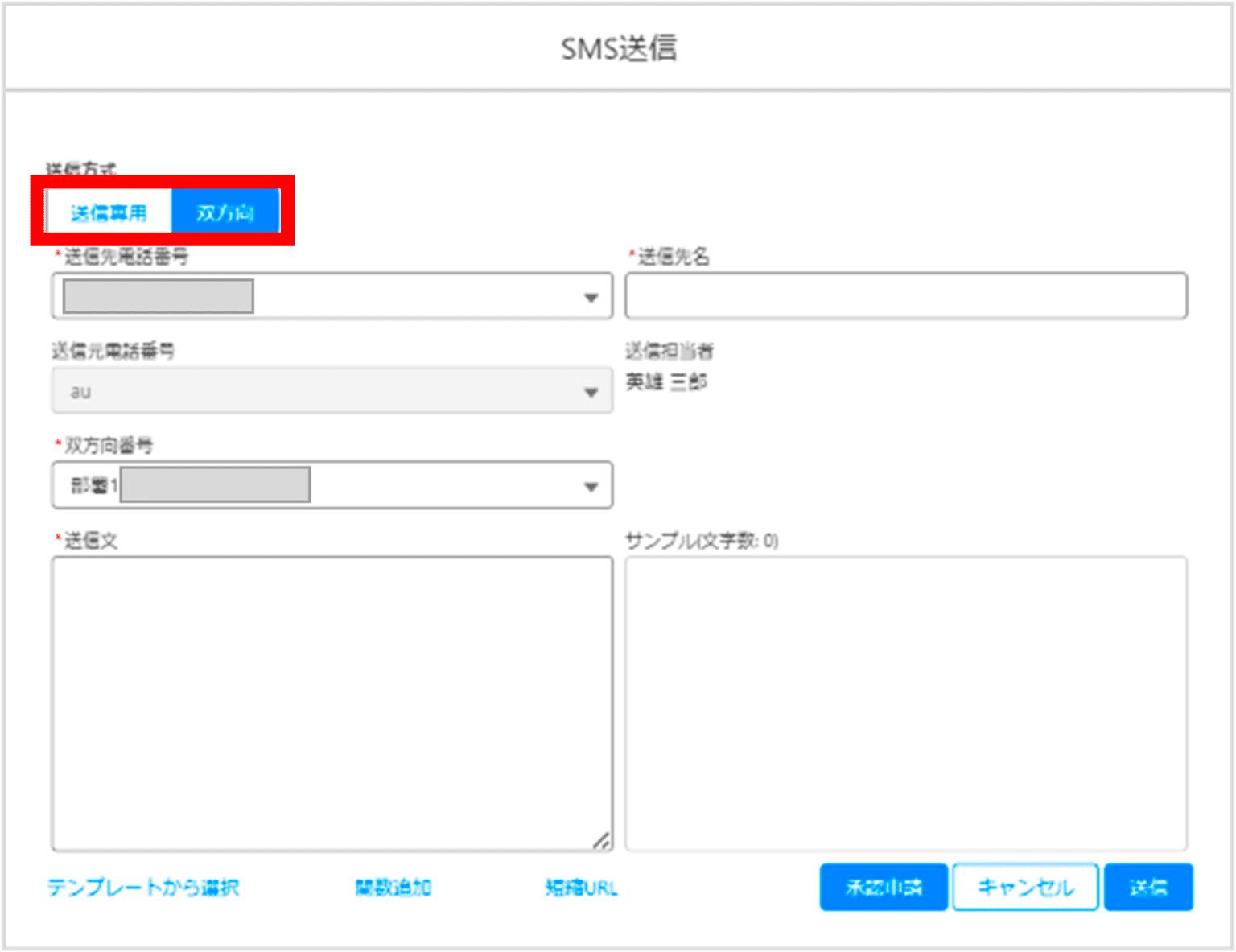Expand the 送信元電話番号 dropdown showing au
Screen dimensions: 1236x952
(593, 391)
